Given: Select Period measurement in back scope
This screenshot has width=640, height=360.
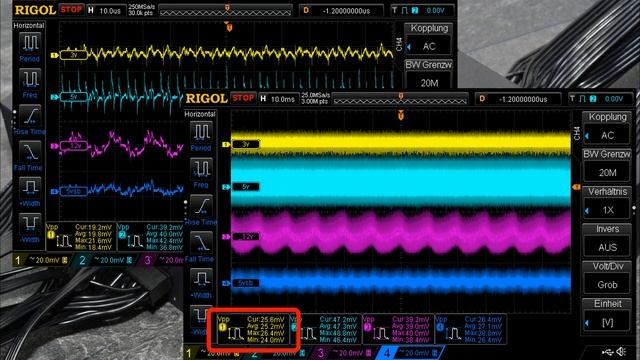Looking at the screenshot, I should (29, 47).
